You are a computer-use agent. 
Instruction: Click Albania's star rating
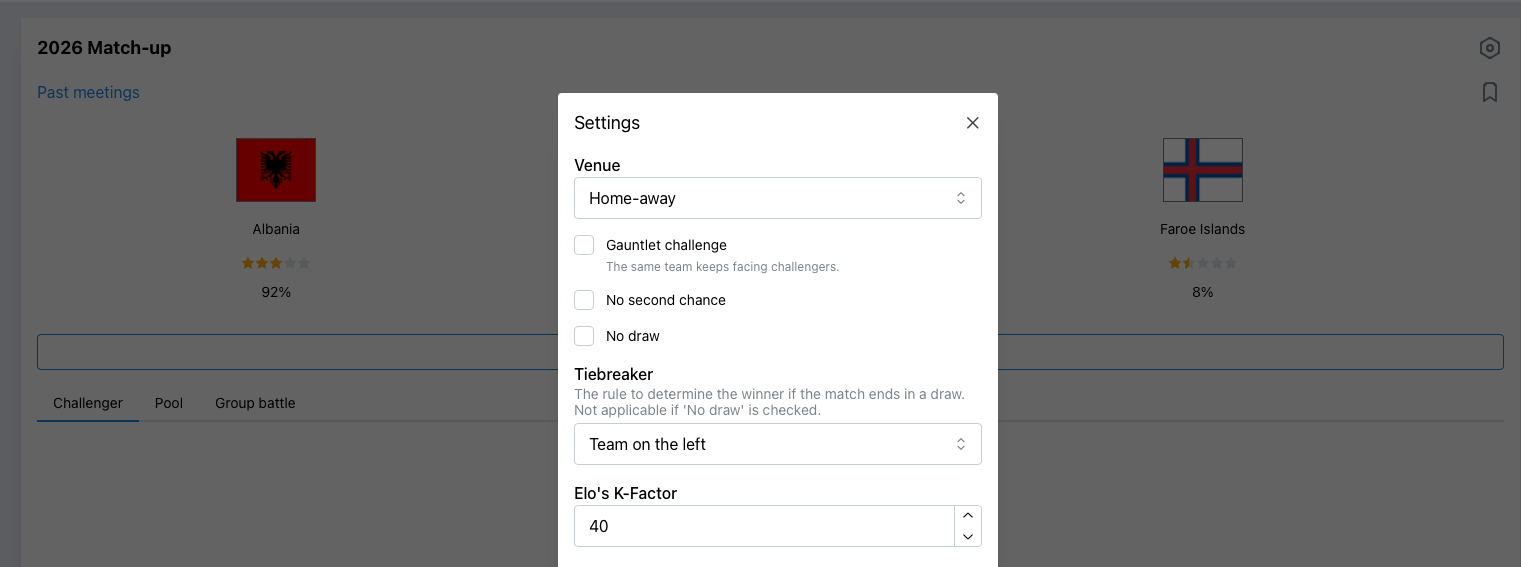tap(276, 263)
